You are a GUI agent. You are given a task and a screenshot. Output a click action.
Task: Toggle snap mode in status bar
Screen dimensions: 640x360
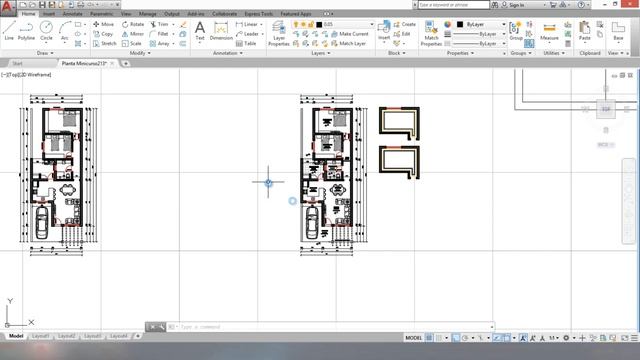click(x=439, y=338)
